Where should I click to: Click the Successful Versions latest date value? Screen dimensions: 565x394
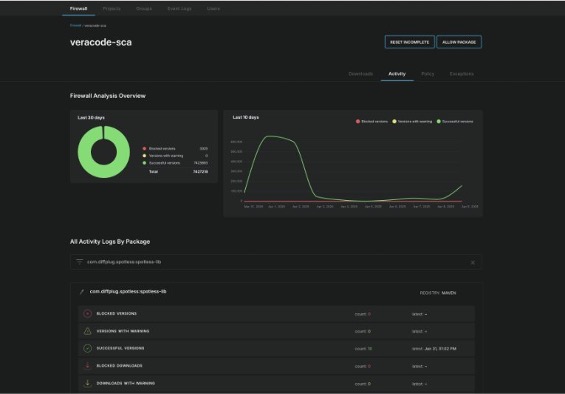click(440, 349)
